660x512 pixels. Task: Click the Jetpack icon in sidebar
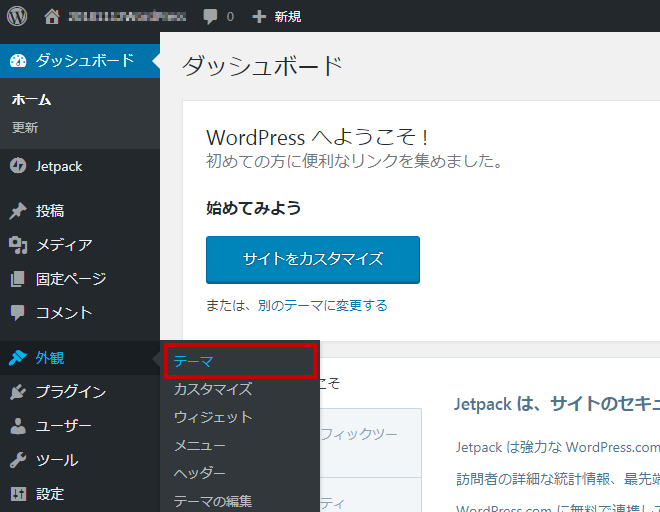[17, 166]
